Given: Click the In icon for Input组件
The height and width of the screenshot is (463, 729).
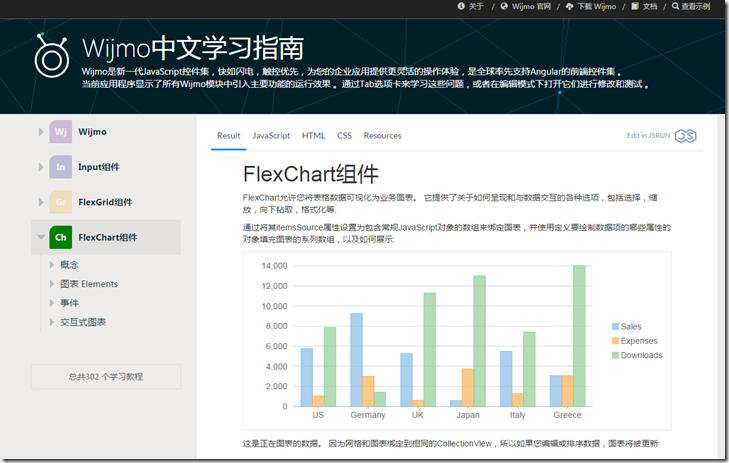Looking at the screenshot, I should pyautogui.click(x=60, y=167).
